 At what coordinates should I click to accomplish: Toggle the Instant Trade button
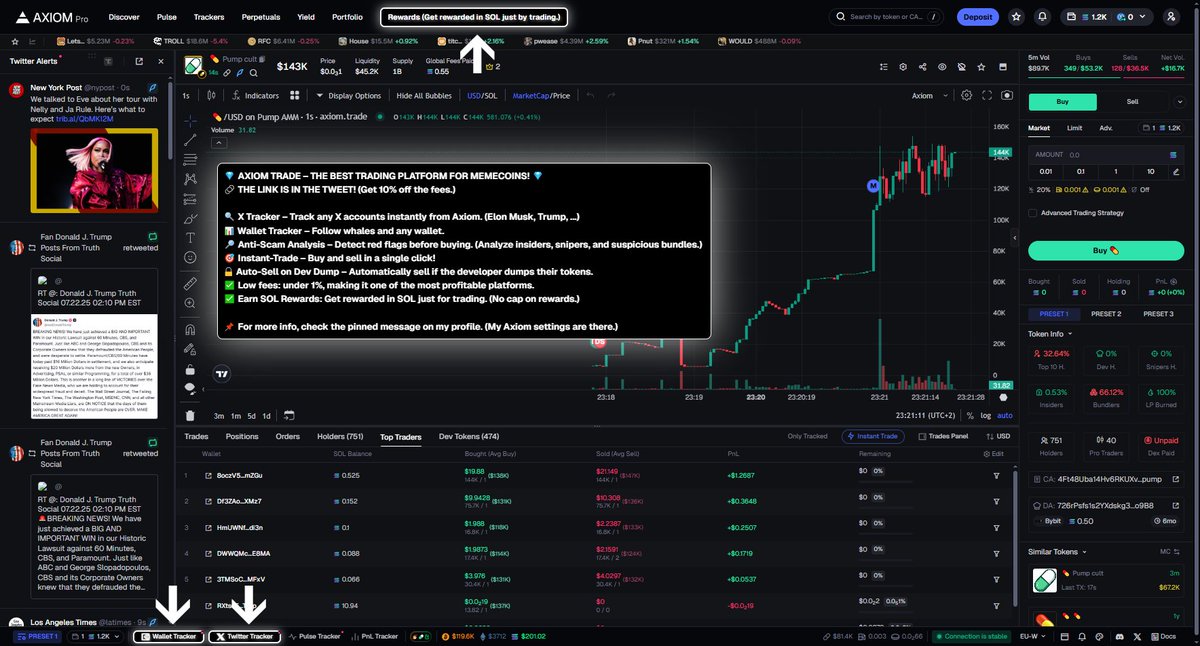[x=875, y=436]
